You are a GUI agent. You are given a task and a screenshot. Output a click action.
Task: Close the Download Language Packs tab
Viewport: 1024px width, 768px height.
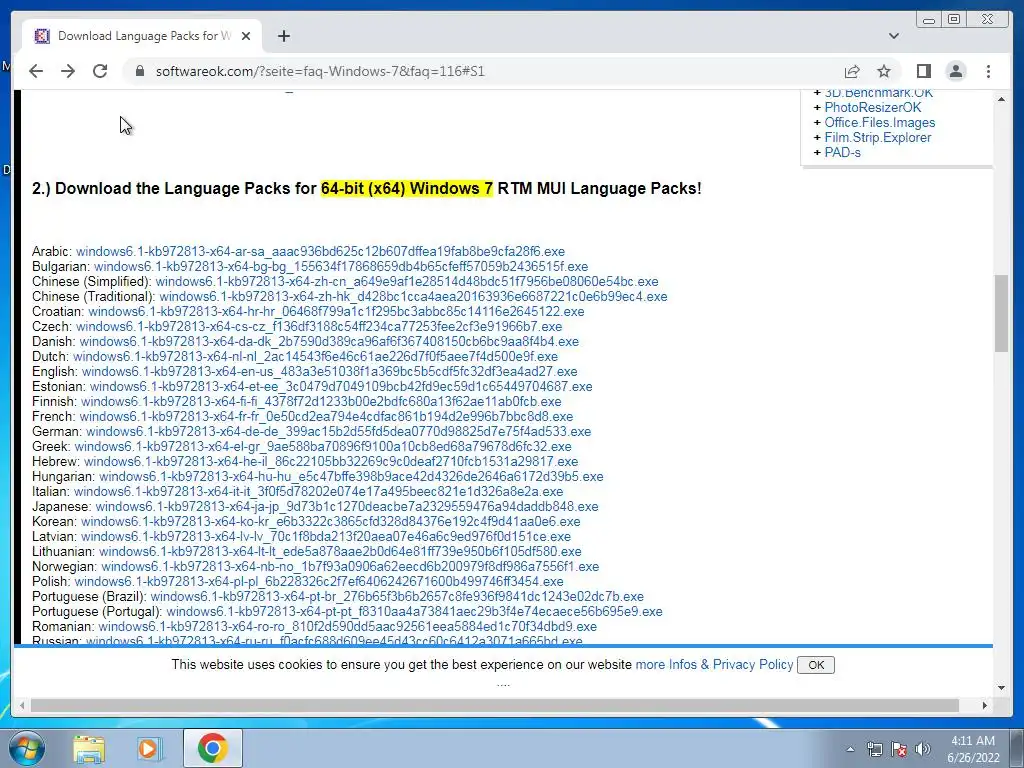246,36
